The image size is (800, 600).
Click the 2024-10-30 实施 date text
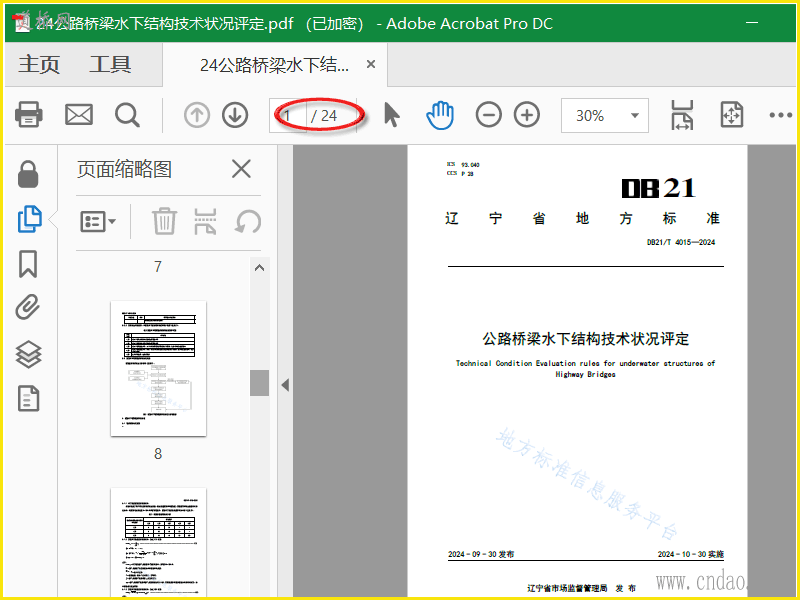pyautogui.click(x=691, y=554)
